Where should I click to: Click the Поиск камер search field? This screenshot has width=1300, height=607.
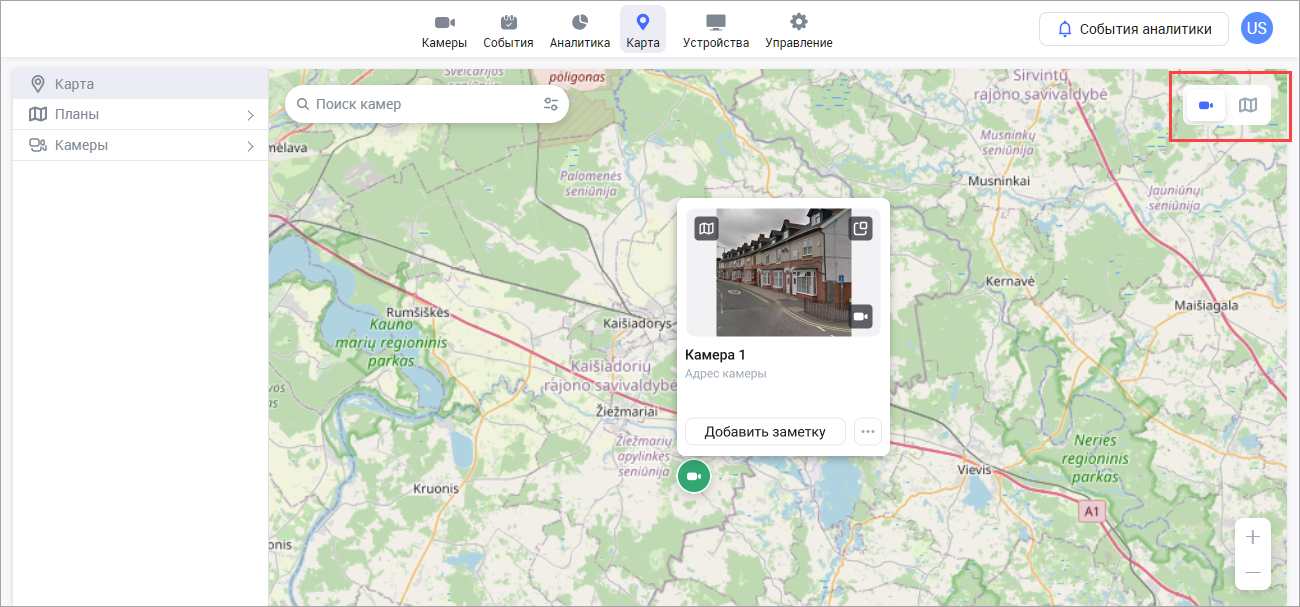click(x=420, y=104)
